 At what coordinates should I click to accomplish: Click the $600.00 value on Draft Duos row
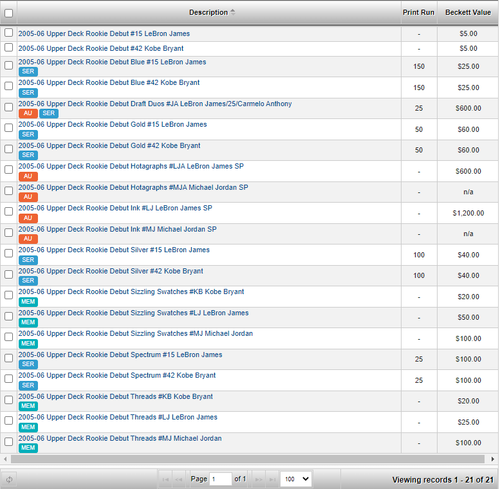coord(468,108)
